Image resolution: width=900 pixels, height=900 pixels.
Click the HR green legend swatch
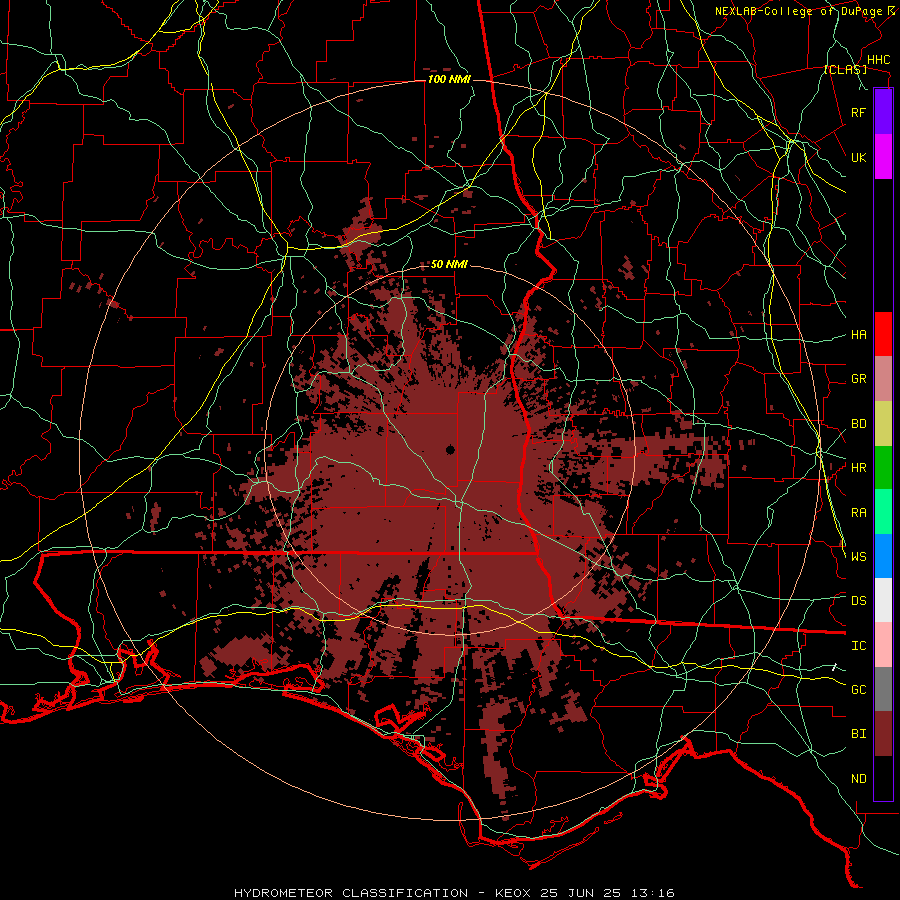[x=883, y=468]
